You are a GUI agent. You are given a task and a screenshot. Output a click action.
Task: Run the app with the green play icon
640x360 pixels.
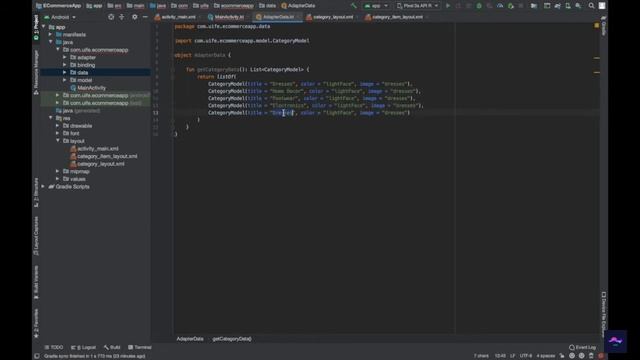(448, 6)
